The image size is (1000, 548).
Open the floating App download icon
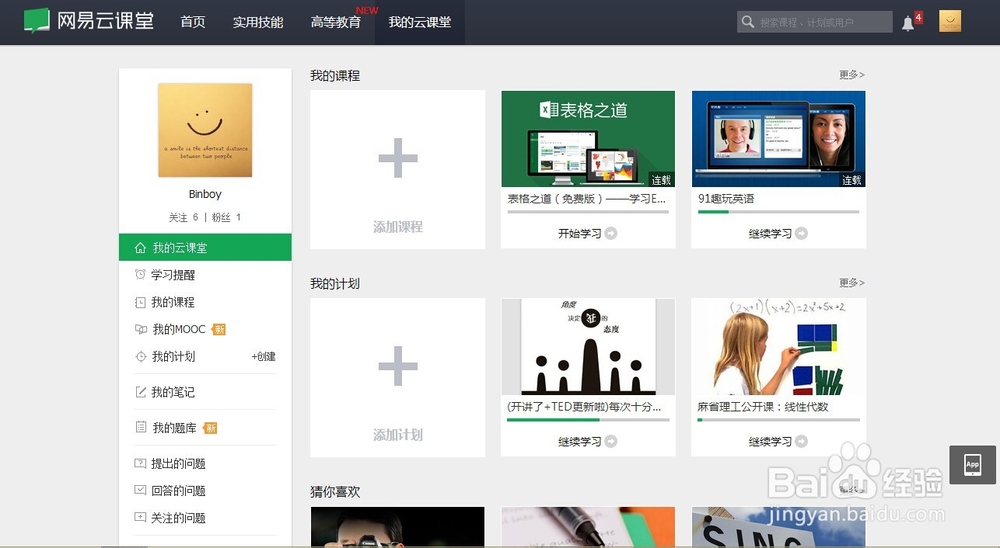(x=973, y=464)
